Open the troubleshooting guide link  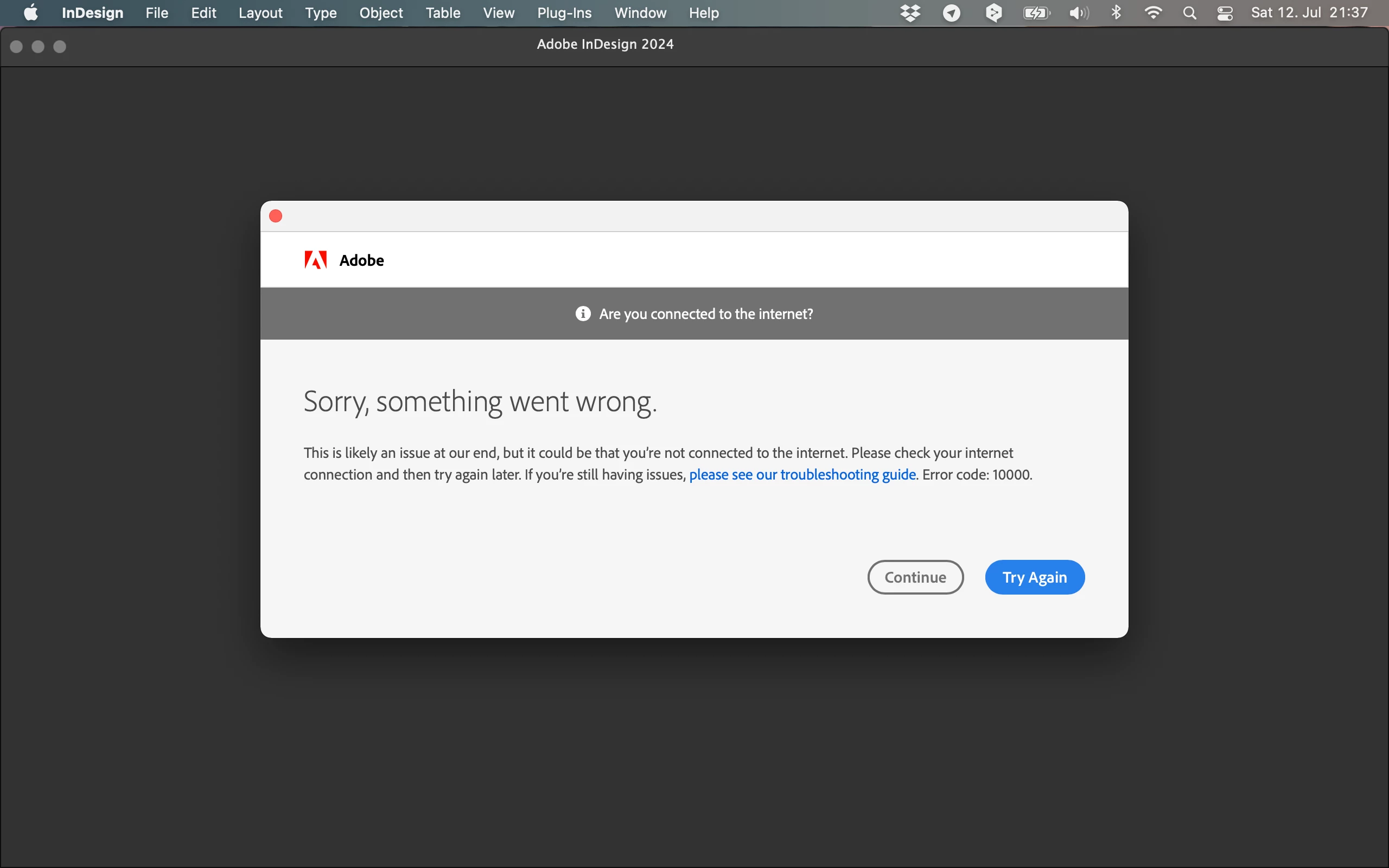(802, 475)
